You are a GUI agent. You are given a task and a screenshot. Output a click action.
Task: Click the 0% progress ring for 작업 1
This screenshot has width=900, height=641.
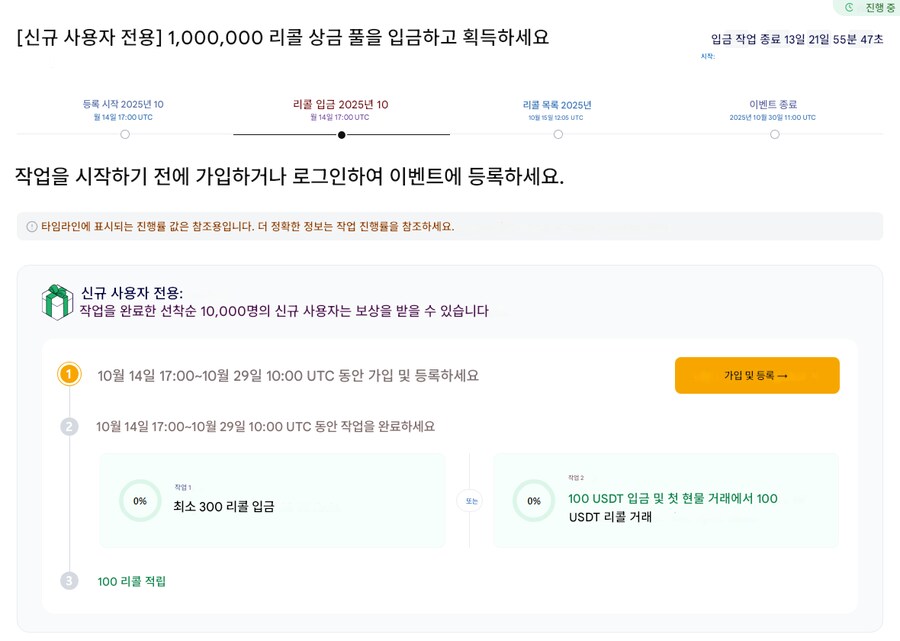click(138, 499)
